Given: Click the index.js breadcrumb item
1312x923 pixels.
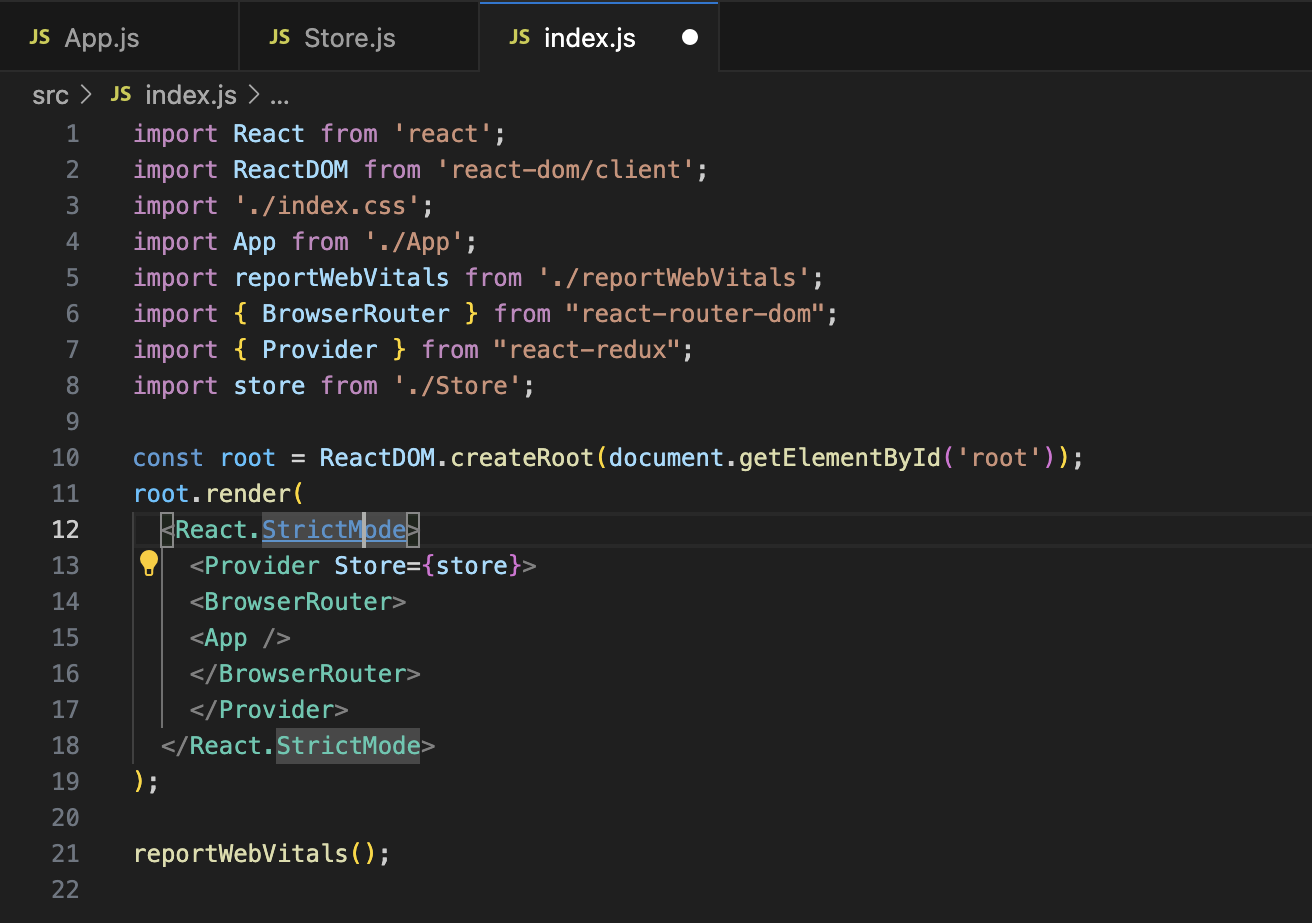Looking at the screenshot, I should point(192,95).
